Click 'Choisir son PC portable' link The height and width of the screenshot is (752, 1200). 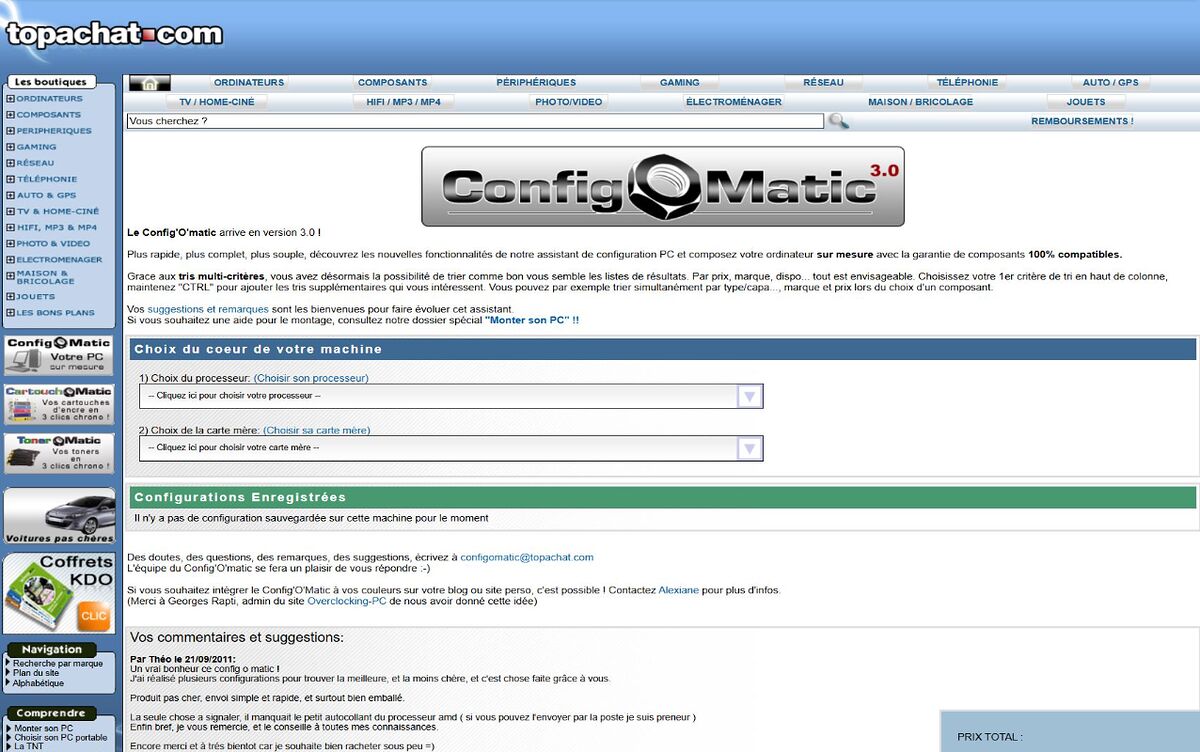tap(60, 737)
